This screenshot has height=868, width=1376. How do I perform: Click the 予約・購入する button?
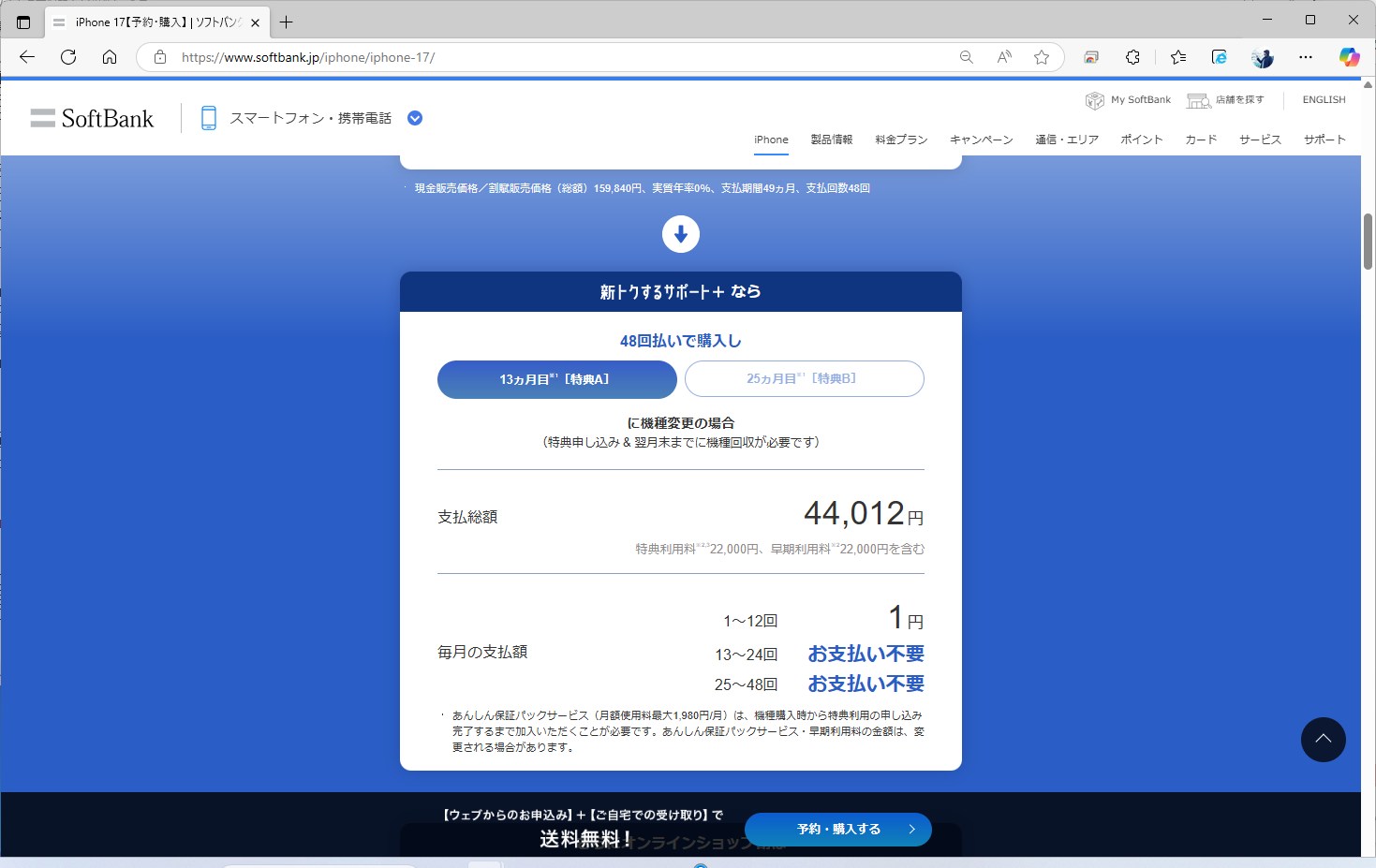[x=836, y=829]
